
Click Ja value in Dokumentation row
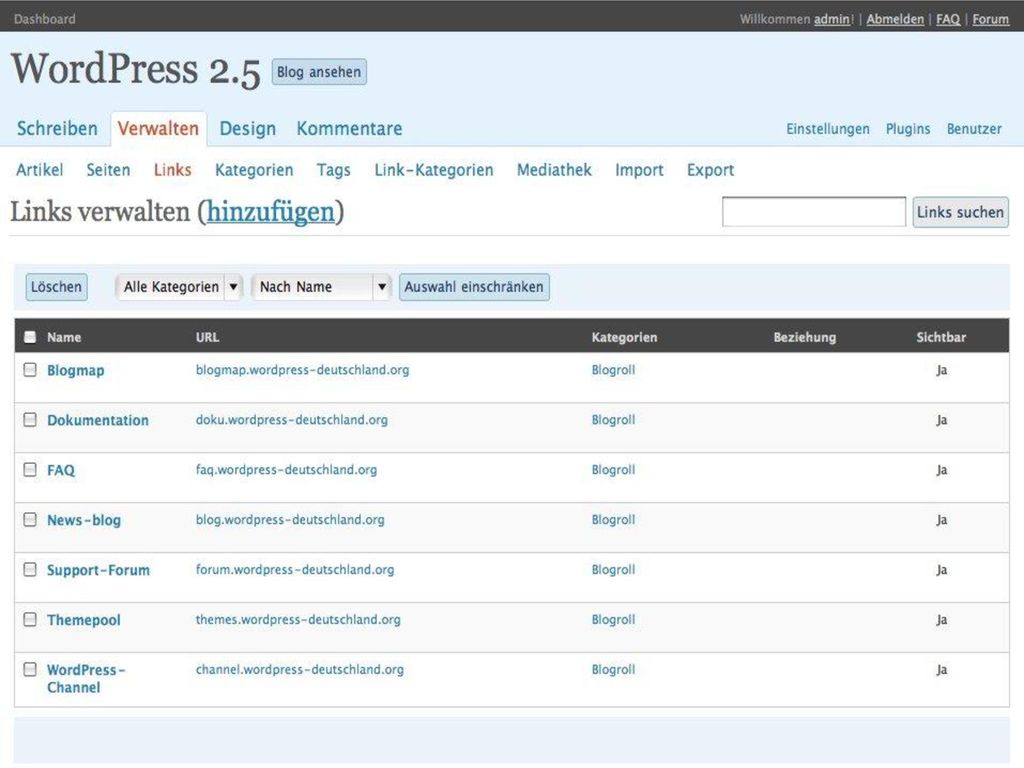[941, 420]
